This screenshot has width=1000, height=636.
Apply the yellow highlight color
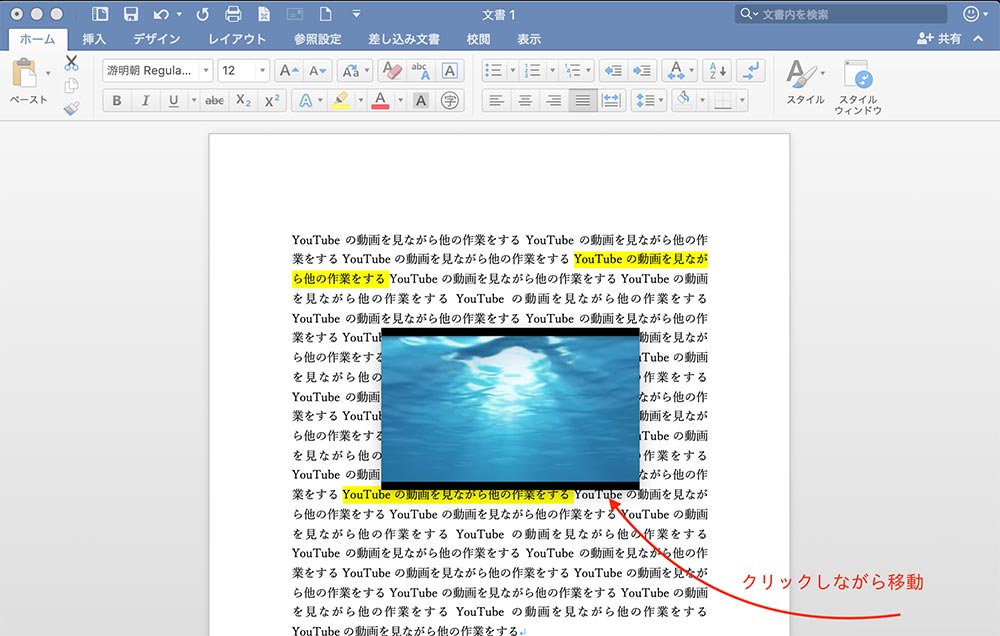coord(341,100)
